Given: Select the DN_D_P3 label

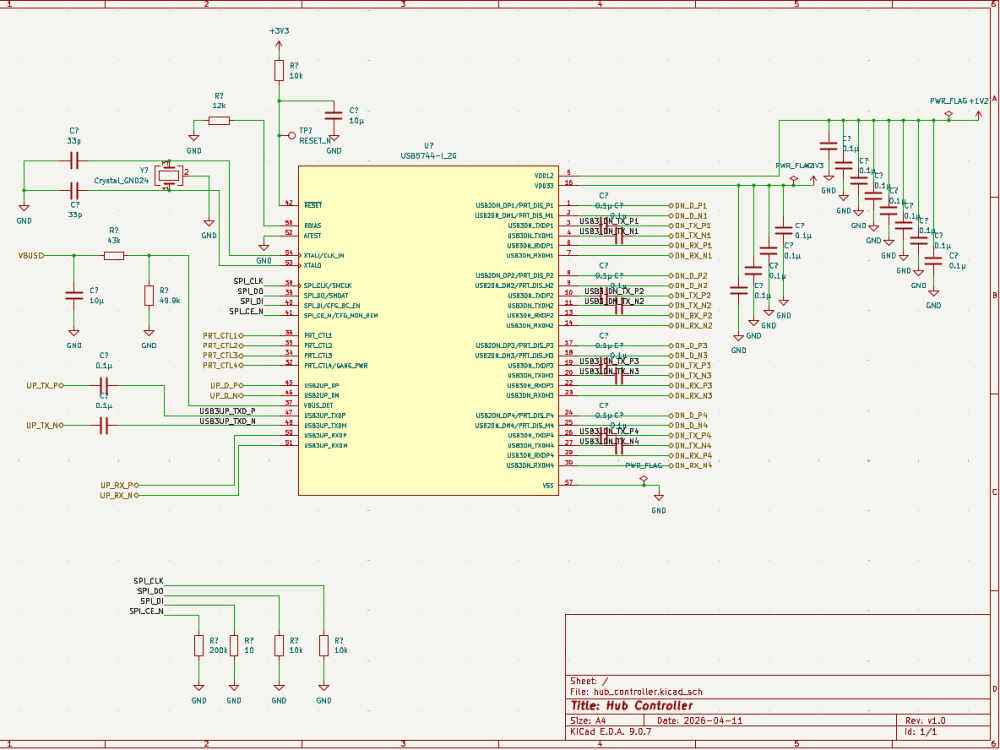Looking at the screenshot, I should pyautogui.click(x=688, y=346).
